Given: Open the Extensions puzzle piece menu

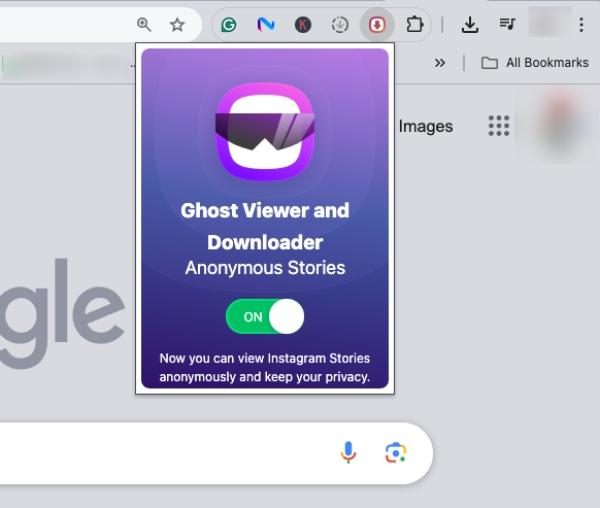Looking at the screenshot, I should (414, 25).
